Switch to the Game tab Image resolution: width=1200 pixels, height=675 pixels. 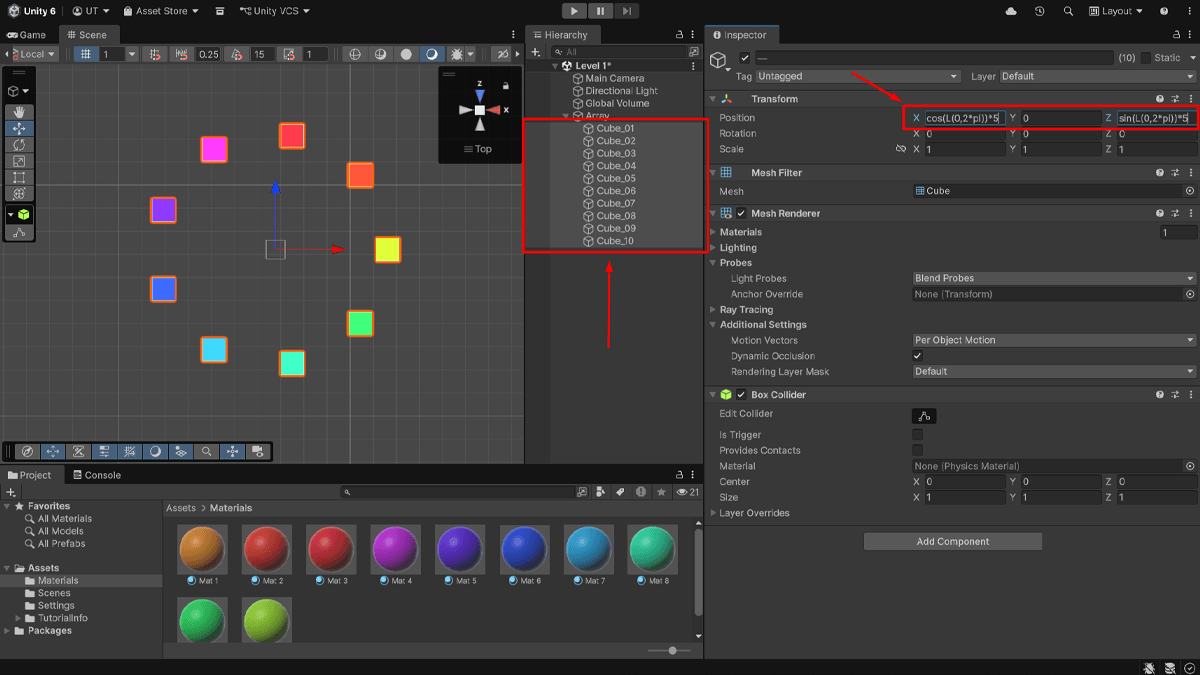pyautogui.click(x=27, y=35)
